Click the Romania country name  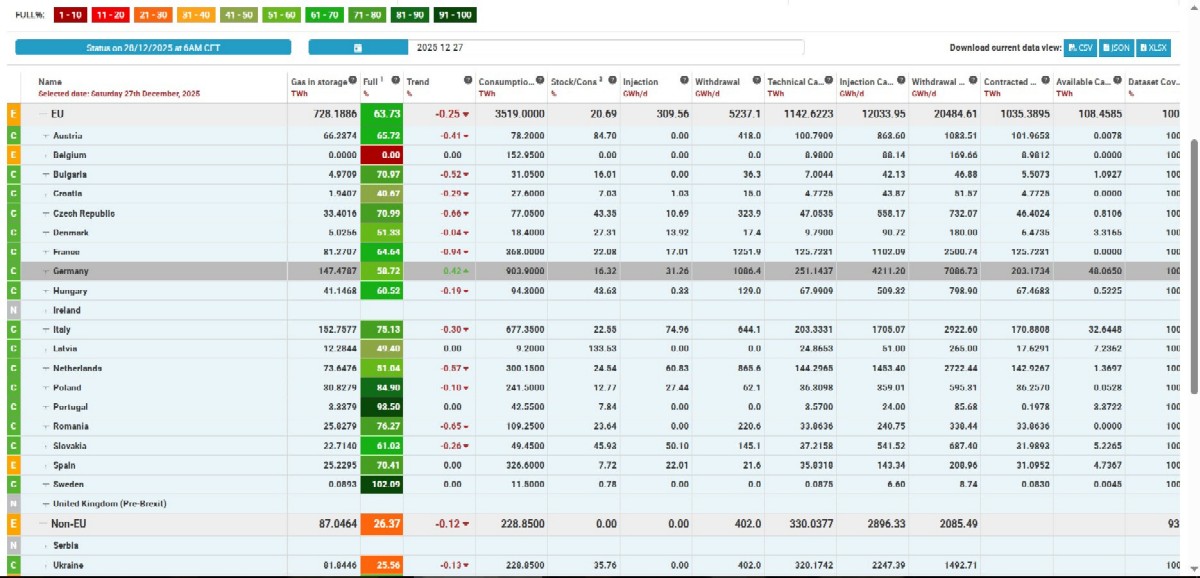[71, 426]
